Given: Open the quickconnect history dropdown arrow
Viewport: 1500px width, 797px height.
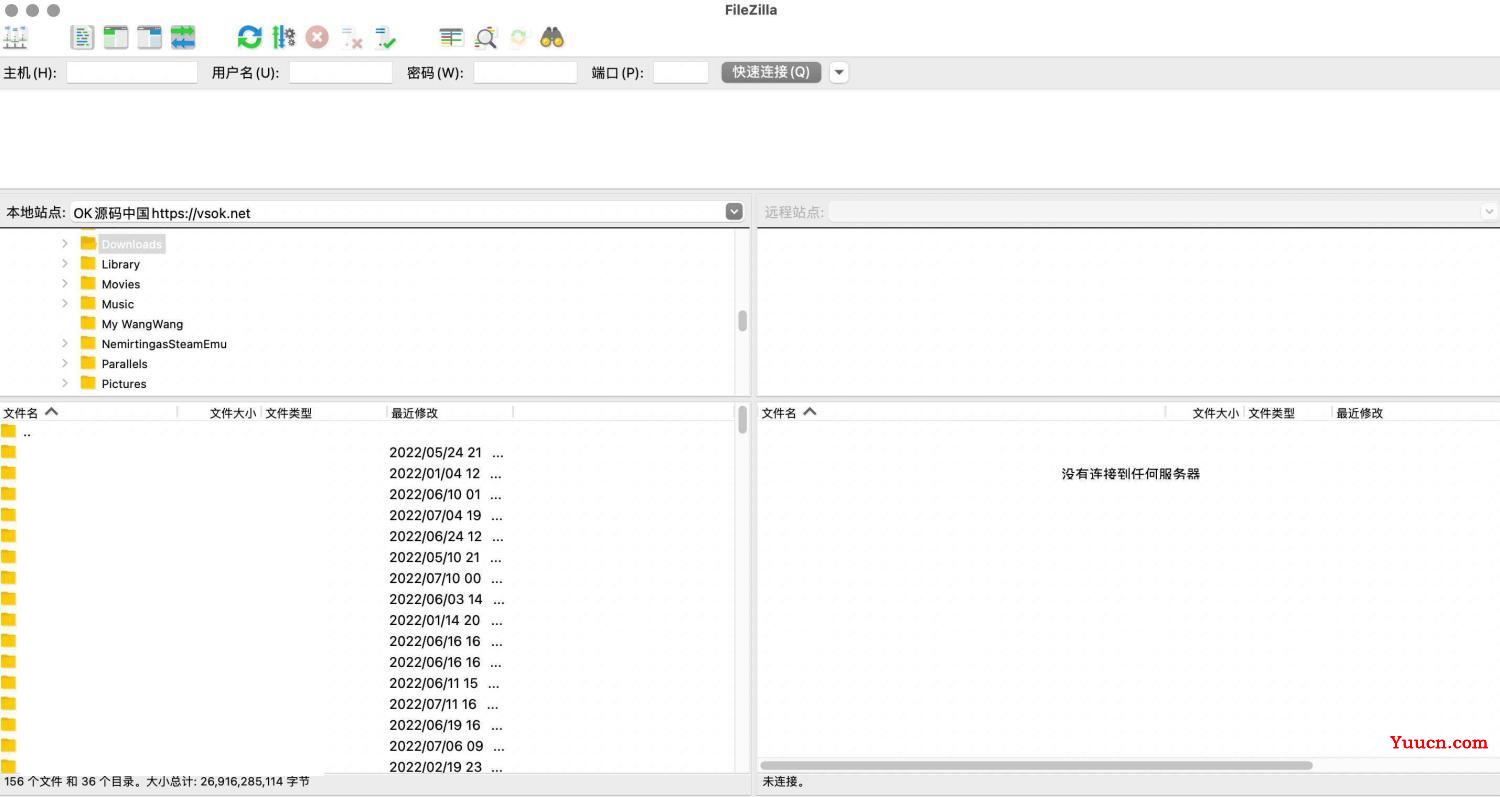Looking at the screenshot, I should click(x=839, y=72).
